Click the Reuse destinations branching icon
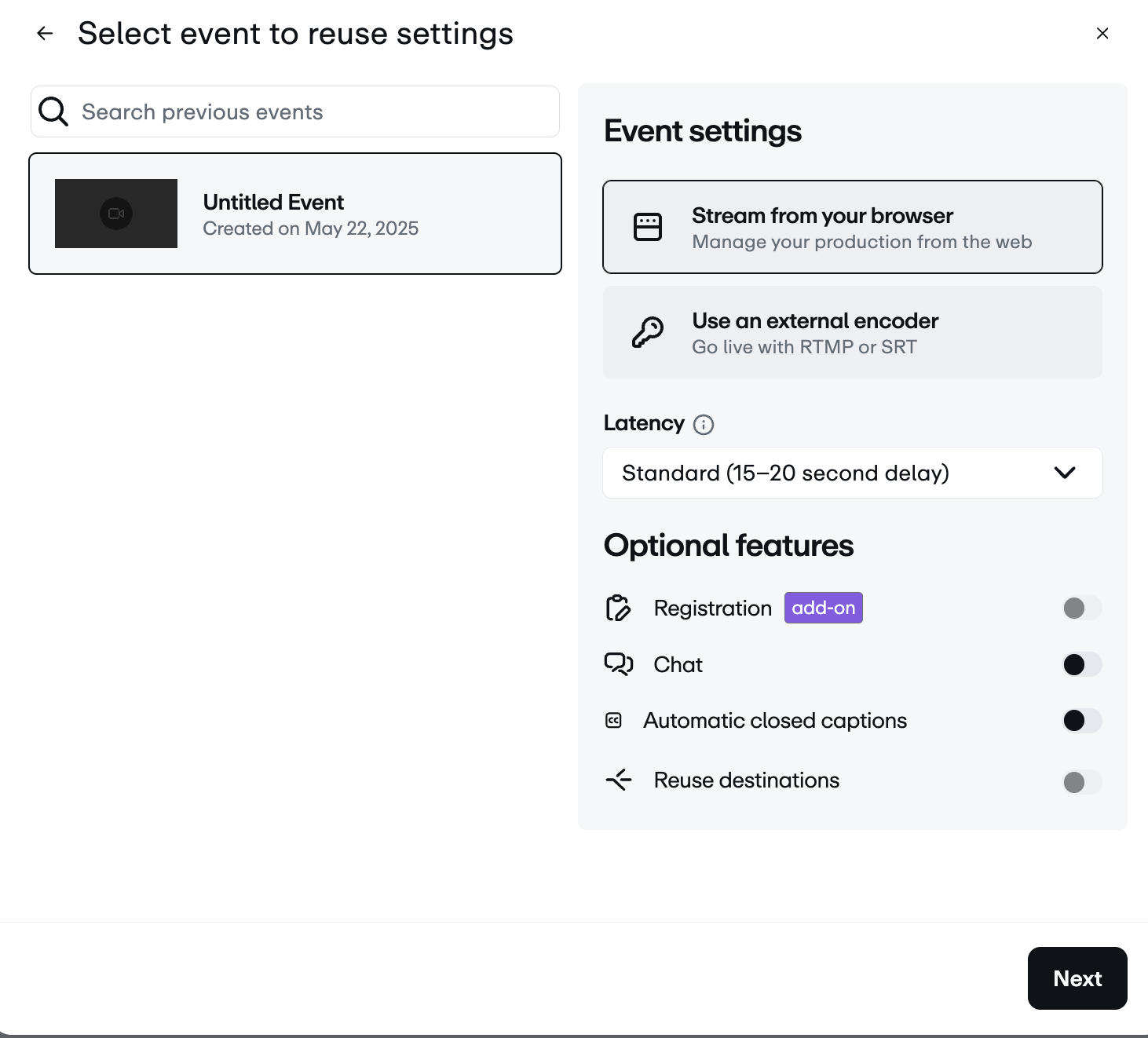The width and height of the screenshot is (1148, 1038). [618, 780]
